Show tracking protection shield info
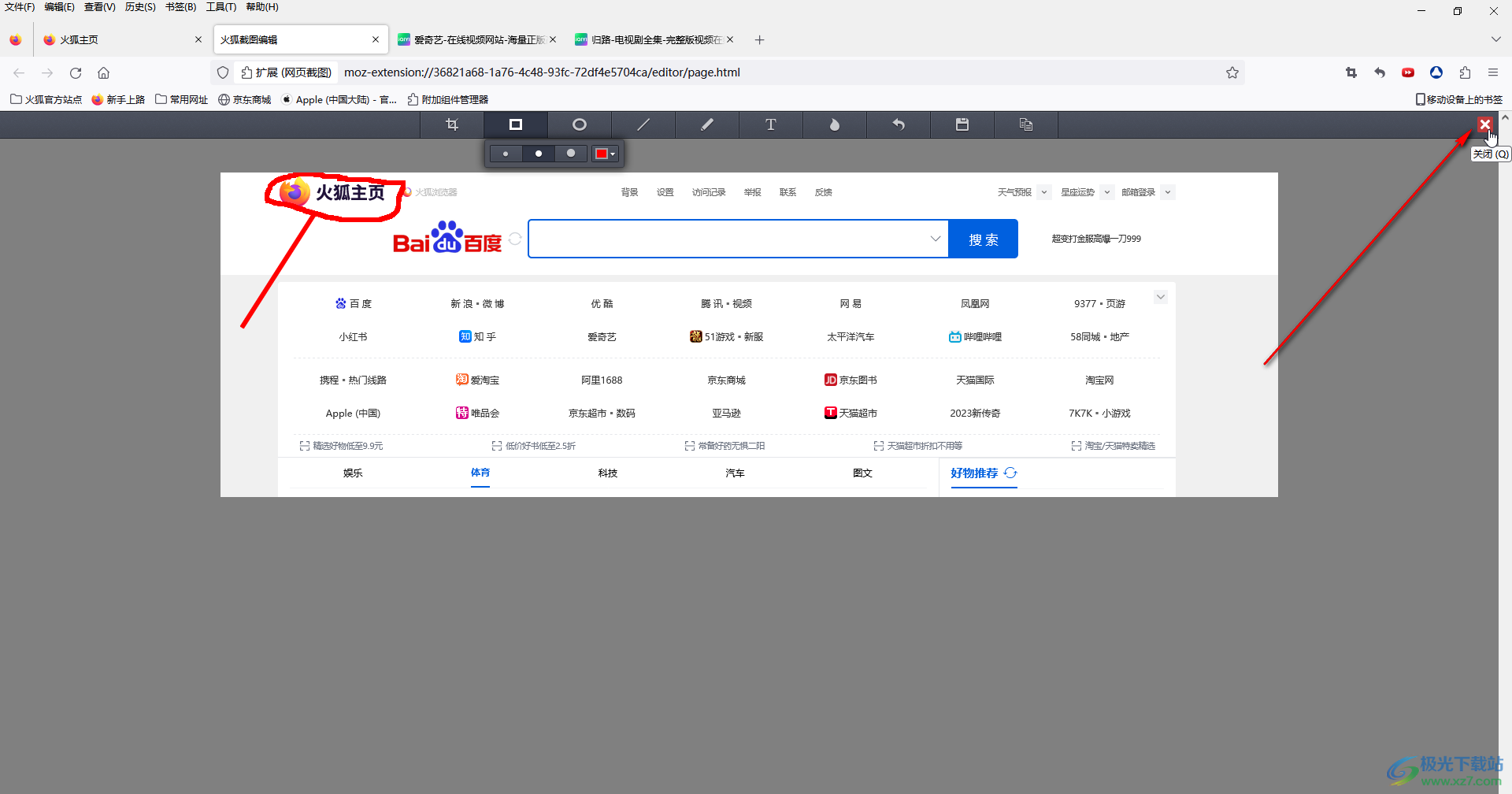 [223, 72]
